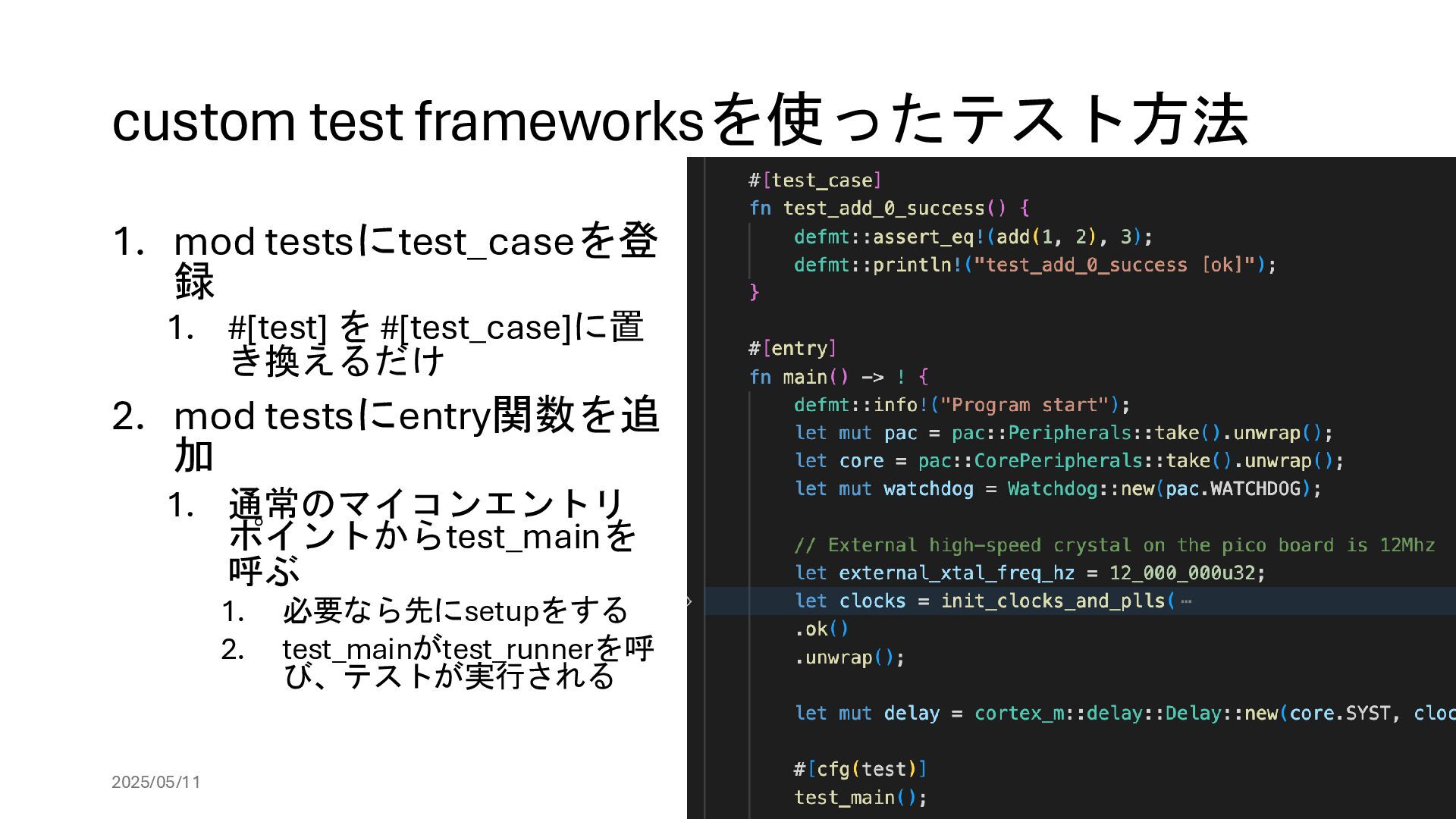
Task: Click the sub-bullet mentioning setup
Action: [455, 610]
